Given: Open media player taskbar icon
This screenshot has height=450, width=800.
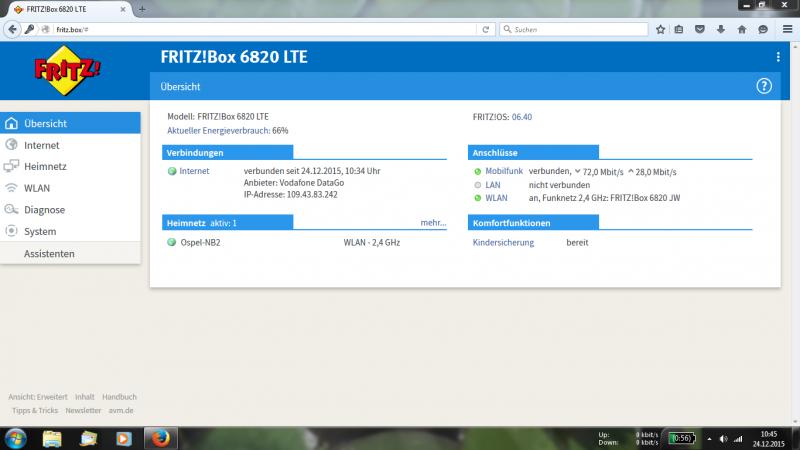Looking at the screenshot, I should 123,439.
